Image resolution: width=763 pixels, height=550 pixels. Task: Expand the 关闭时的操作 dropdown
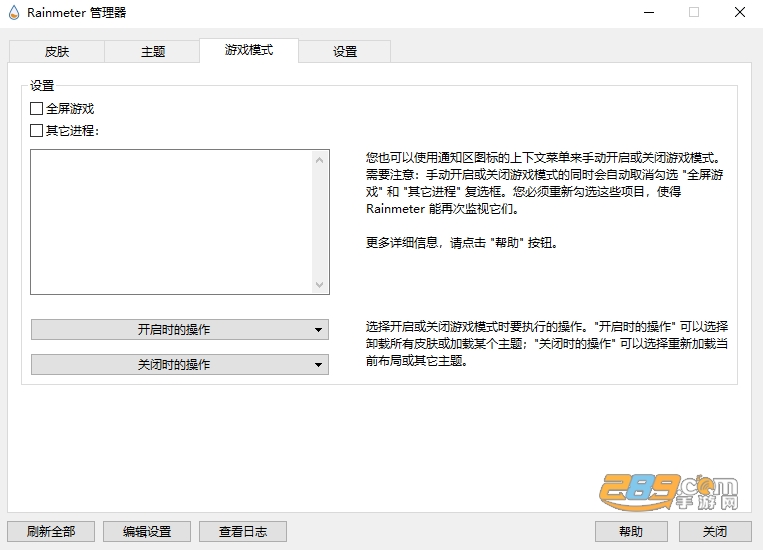(180, 365)
